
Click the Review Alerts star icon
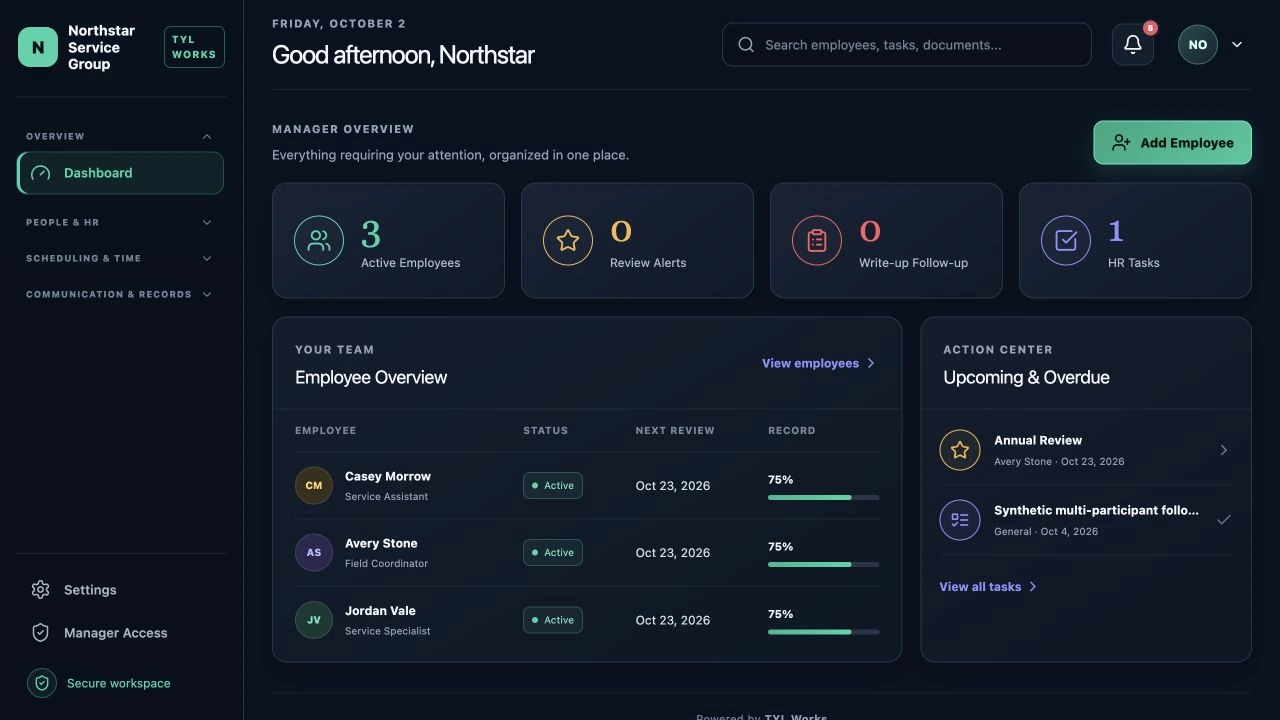coord(568,241)
